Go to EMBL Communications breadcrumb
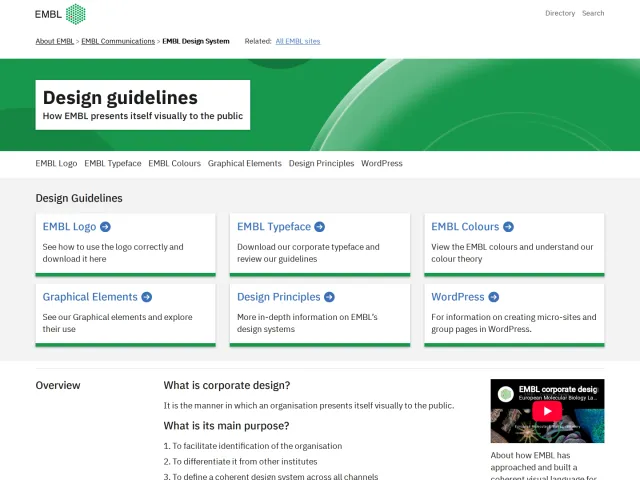The width and height of the screenshot is (640, 480). pyautogui.click(x=118, y=41)
